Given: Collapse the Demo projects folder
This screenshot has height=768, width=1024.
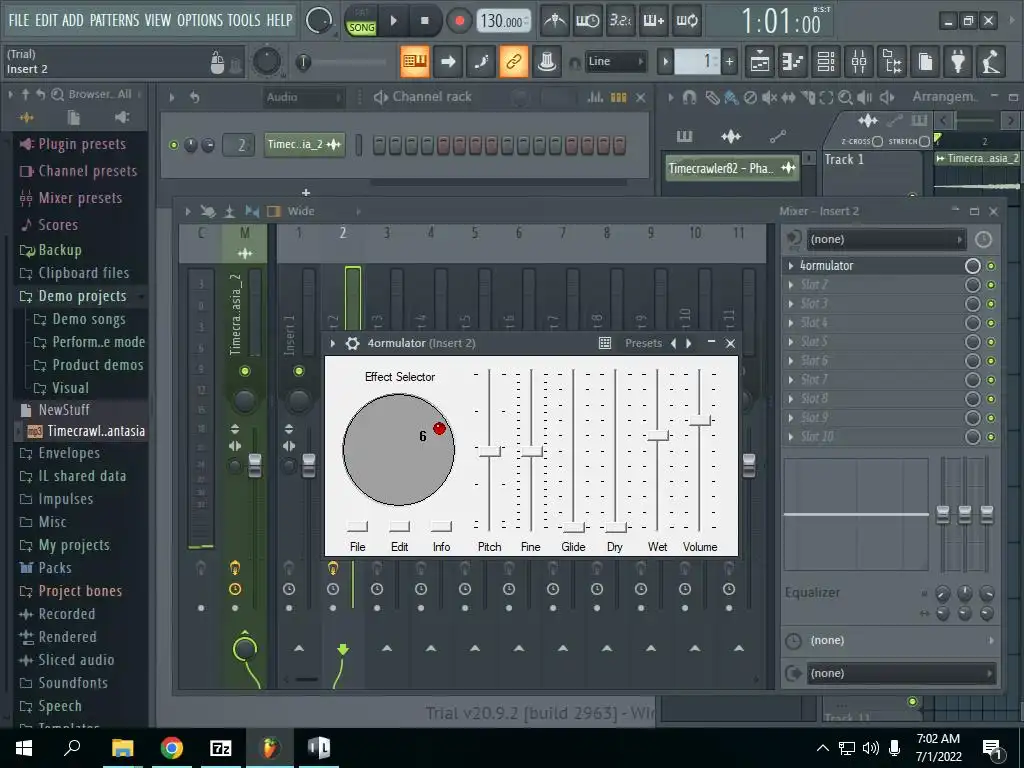Looking at the screenshot, I should pyautogui.click(x=82, y=296).
